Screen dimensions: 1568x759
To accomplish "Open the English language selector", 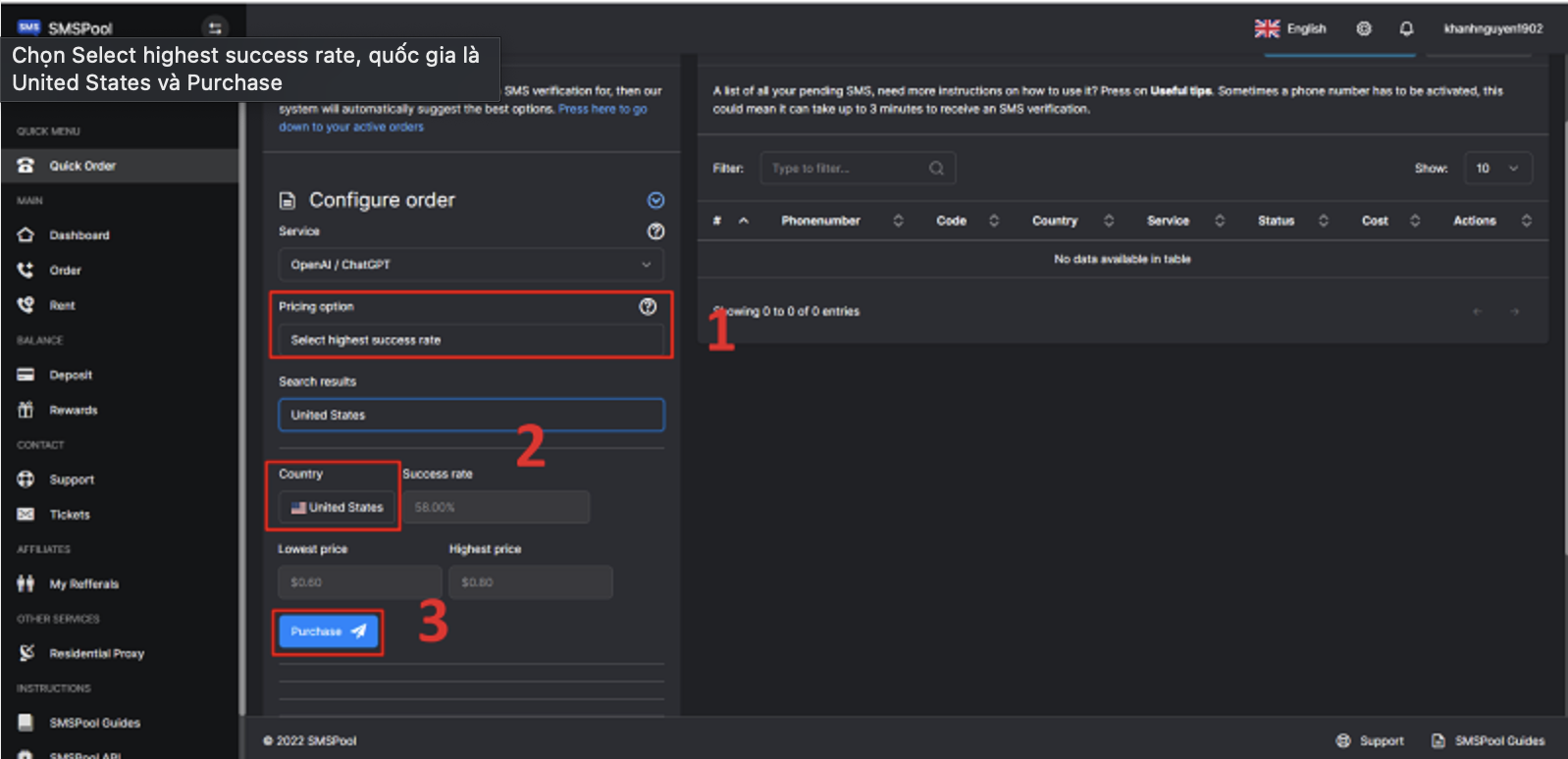I will point(1290,28).
